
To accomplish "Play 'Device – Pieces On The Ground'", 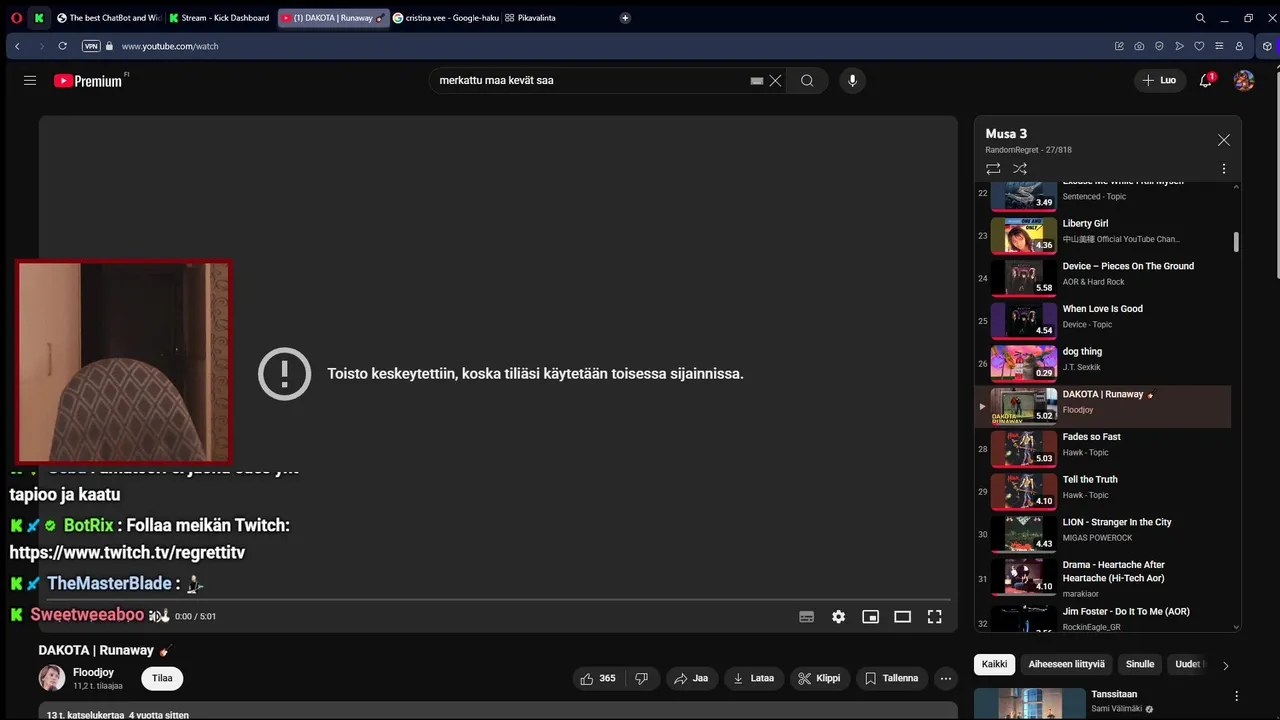I will (1103, 279).
